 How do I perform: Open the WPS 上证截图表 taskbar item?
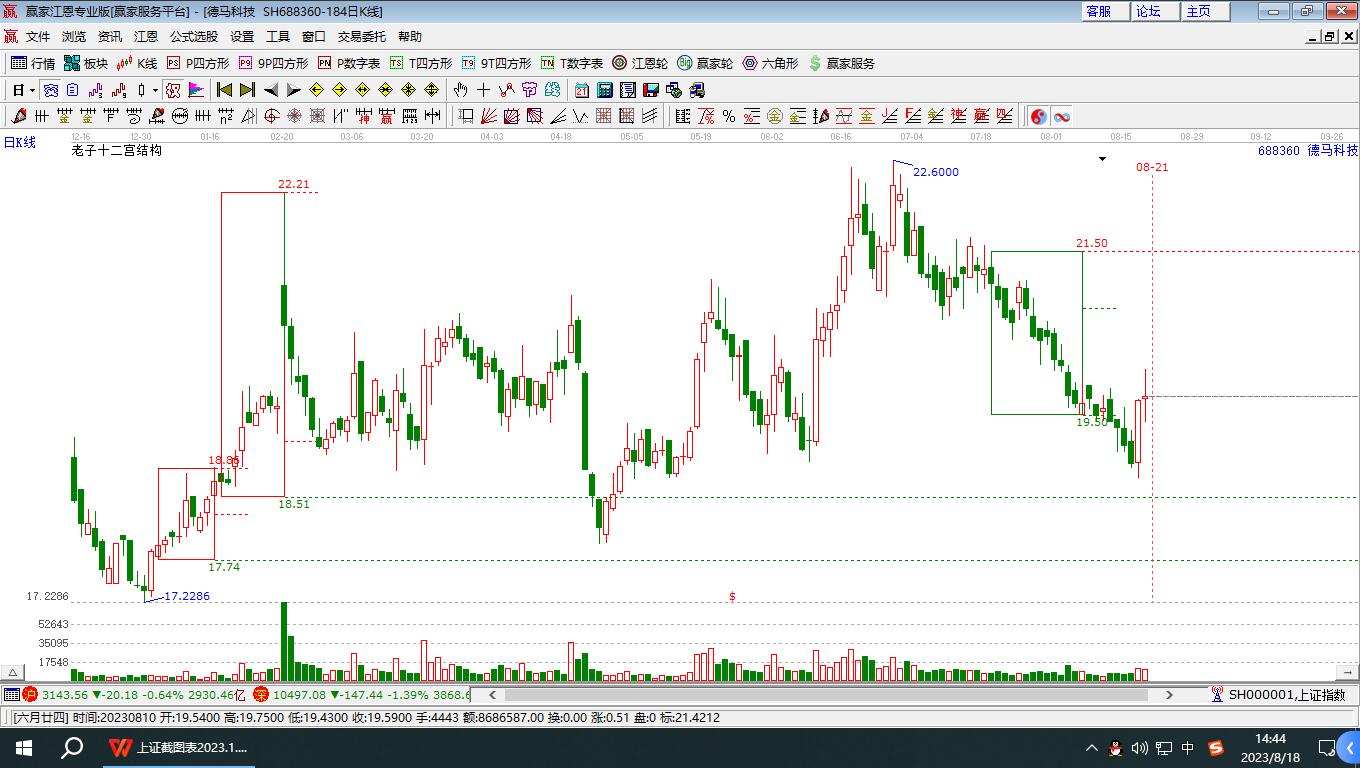click(x=178, y=747)
